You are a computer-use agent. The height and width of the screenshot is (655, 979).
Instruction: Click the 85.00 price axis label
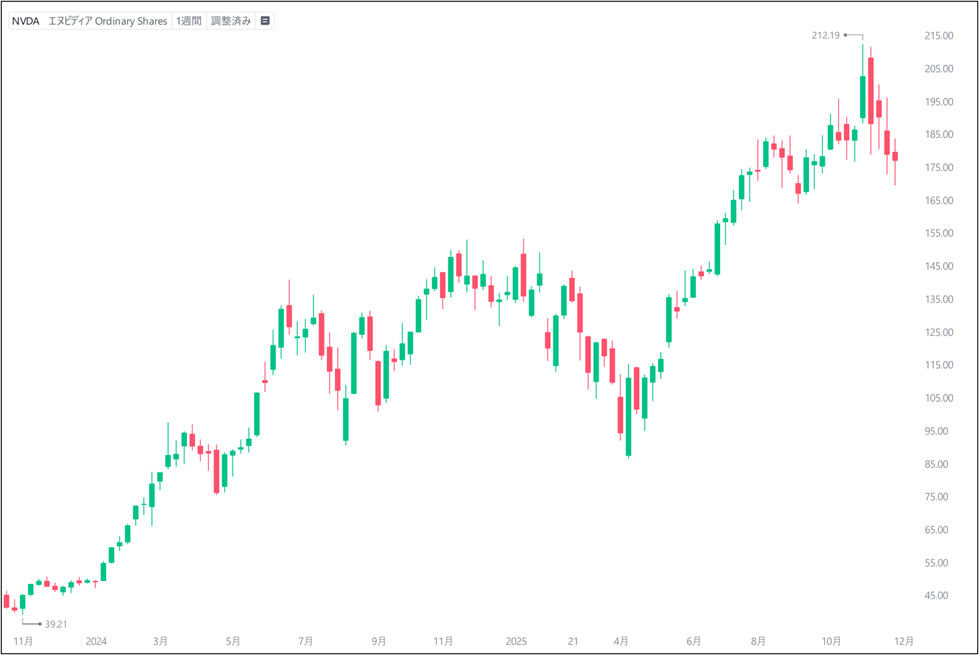(939, 464)
